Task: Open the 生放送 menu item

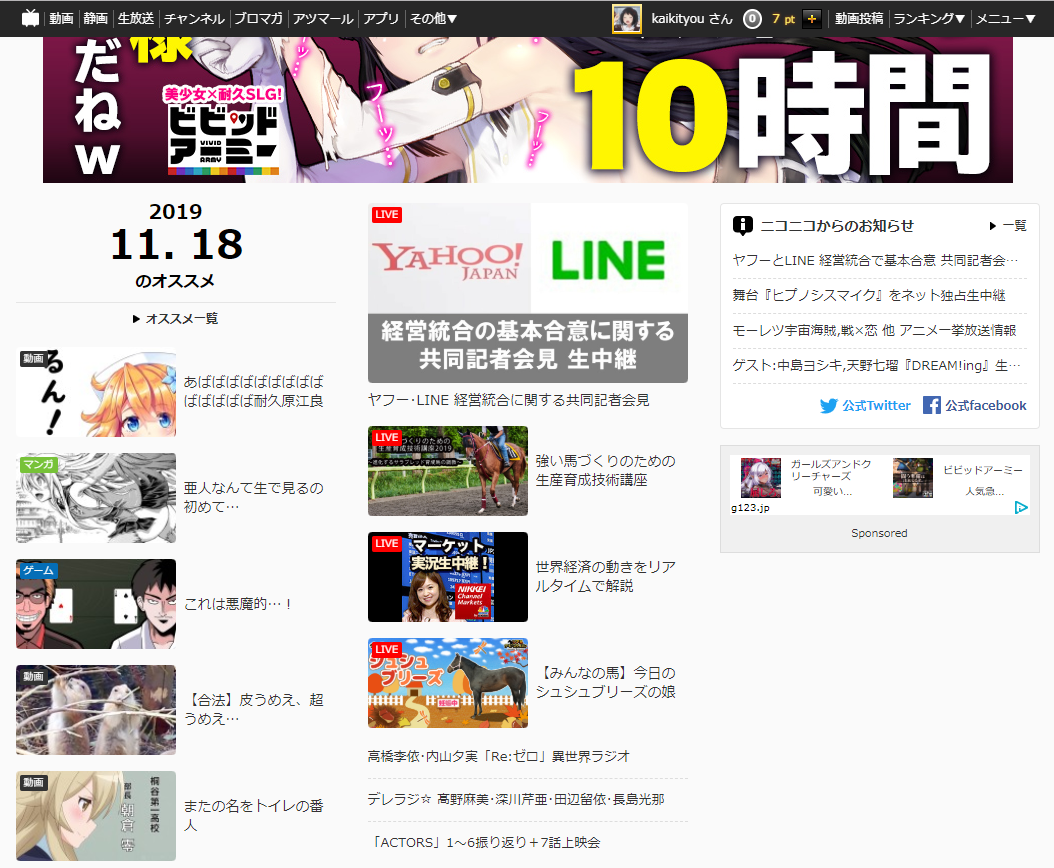Action: [136, 19]
